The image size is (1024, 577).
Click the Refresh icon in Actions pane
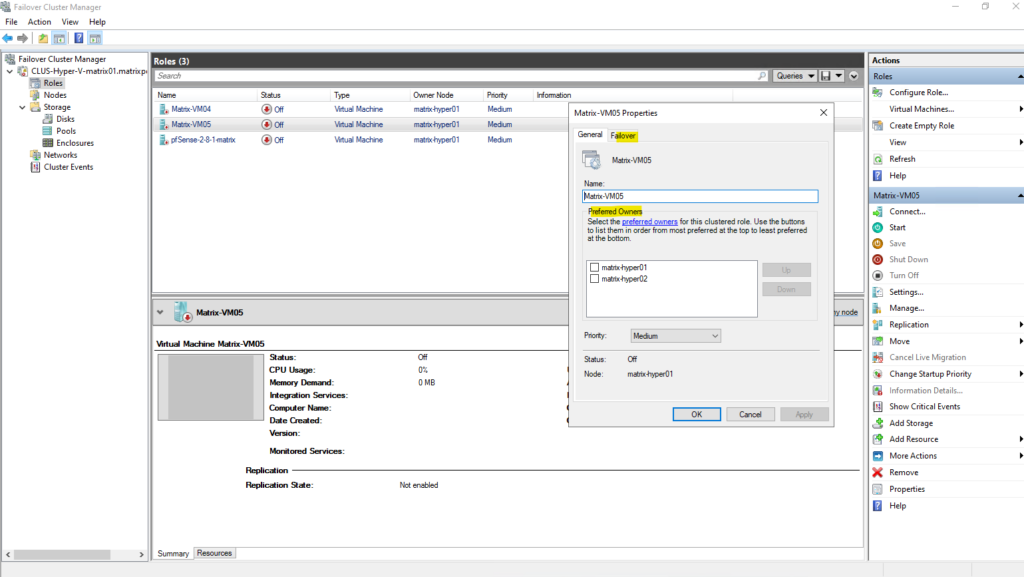point(877,159)
